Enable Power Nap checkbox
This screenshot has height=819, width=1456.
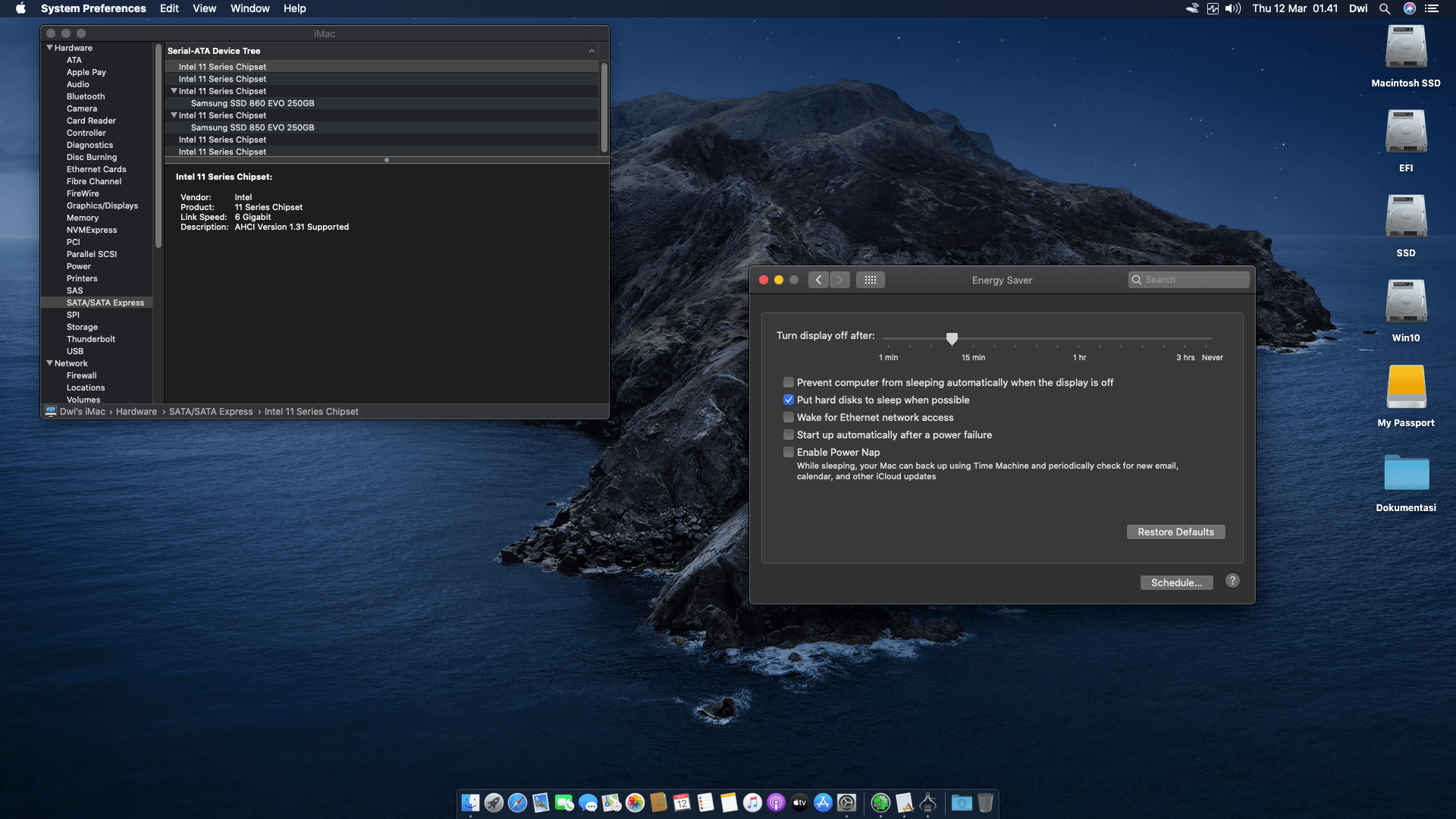point(789,452)
